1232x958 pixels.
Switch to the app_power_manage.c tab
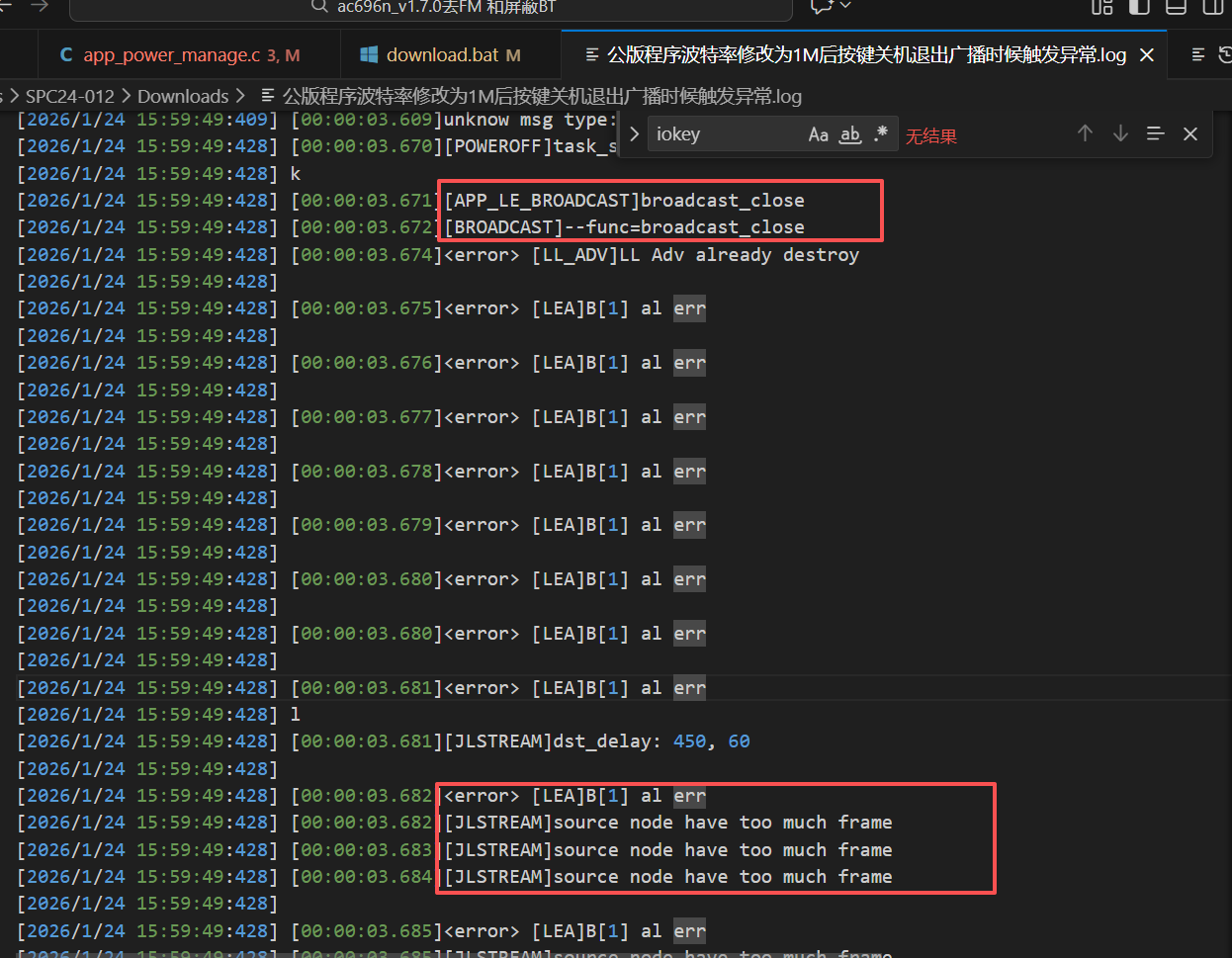click(x=189, y=55)
